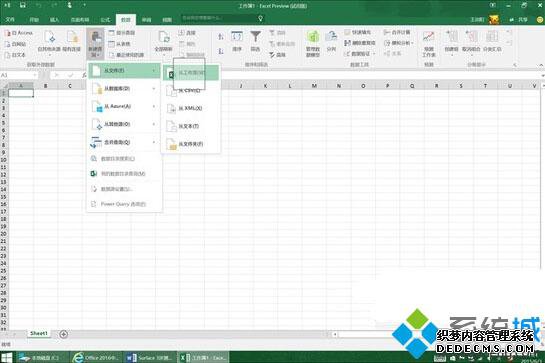Switch to the Insert (插入) tab
The width and height of the screenshot is (545, 363).
[x=54, y=20]
